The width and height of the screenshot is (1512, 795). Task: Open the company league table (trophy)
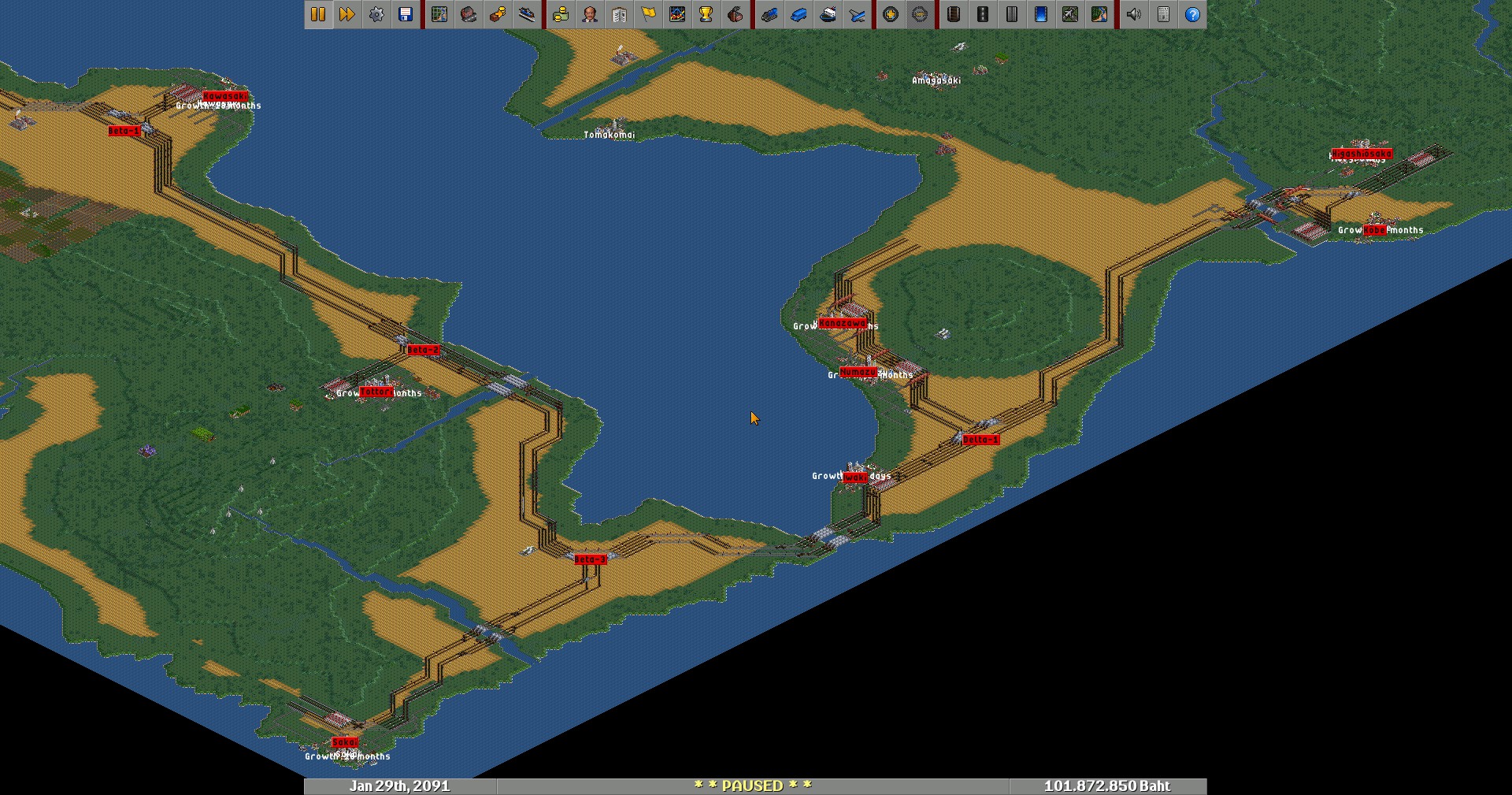(x=706, y=14)
